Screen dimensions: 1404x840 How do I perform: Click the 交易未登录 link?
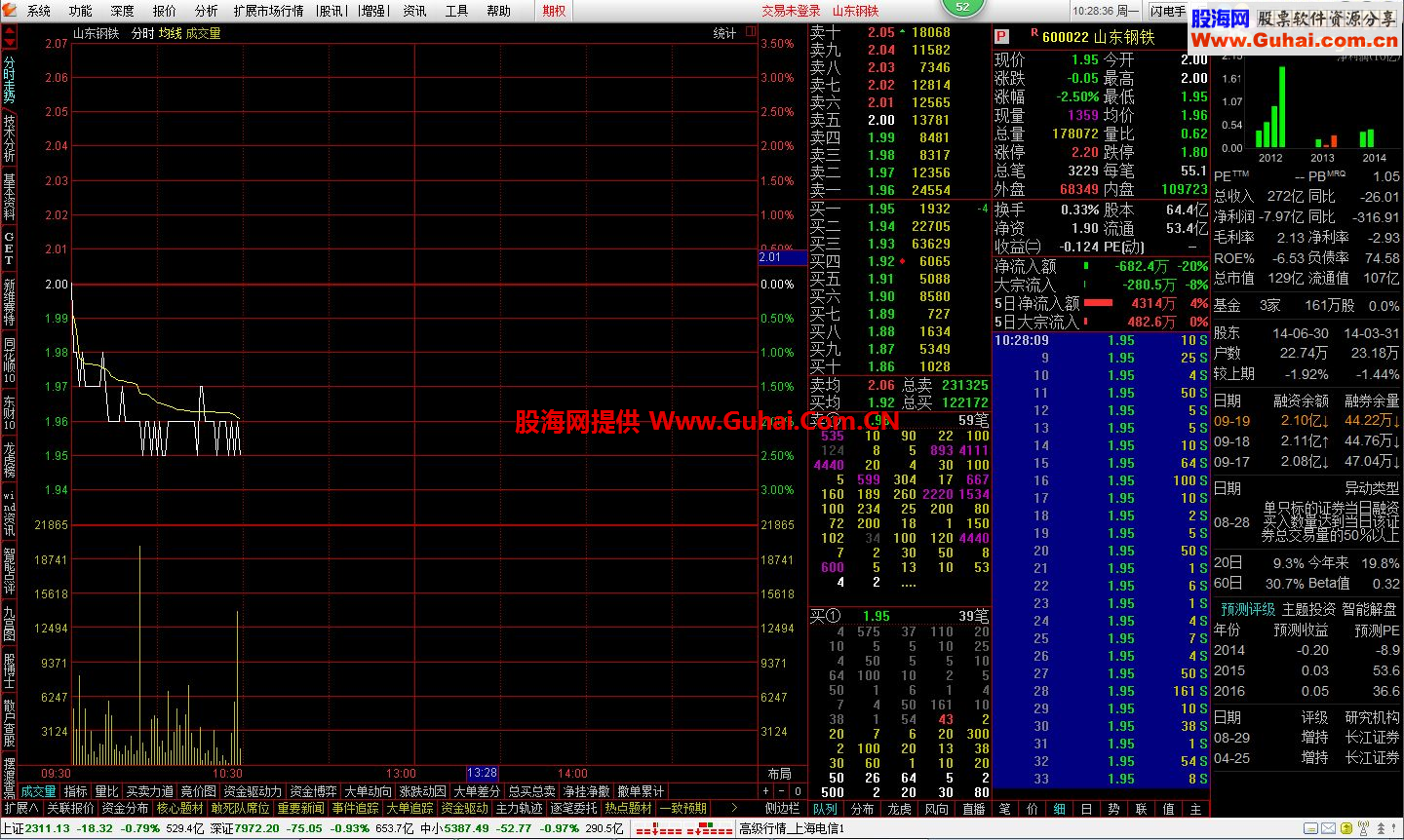click(791, 11)
